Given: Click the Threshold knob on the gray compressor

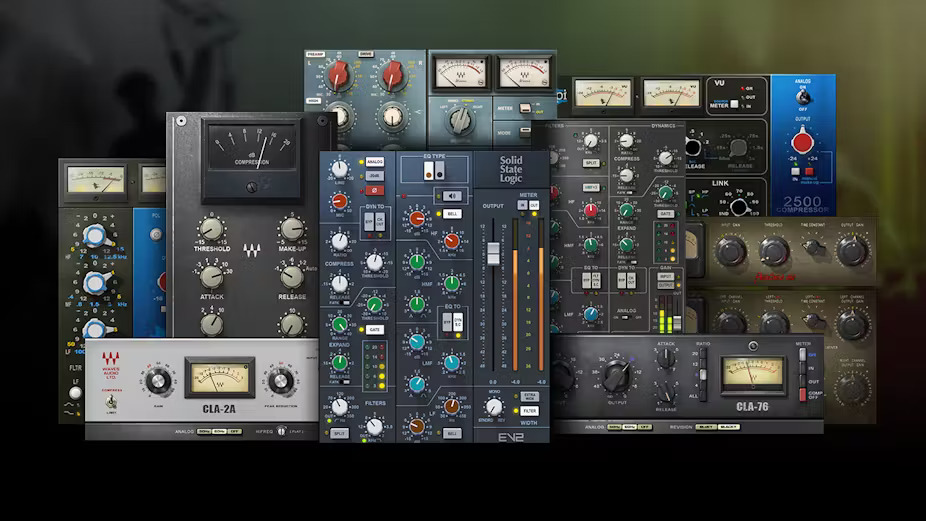Looking at the screenshot, I should [x=212, y=231].
